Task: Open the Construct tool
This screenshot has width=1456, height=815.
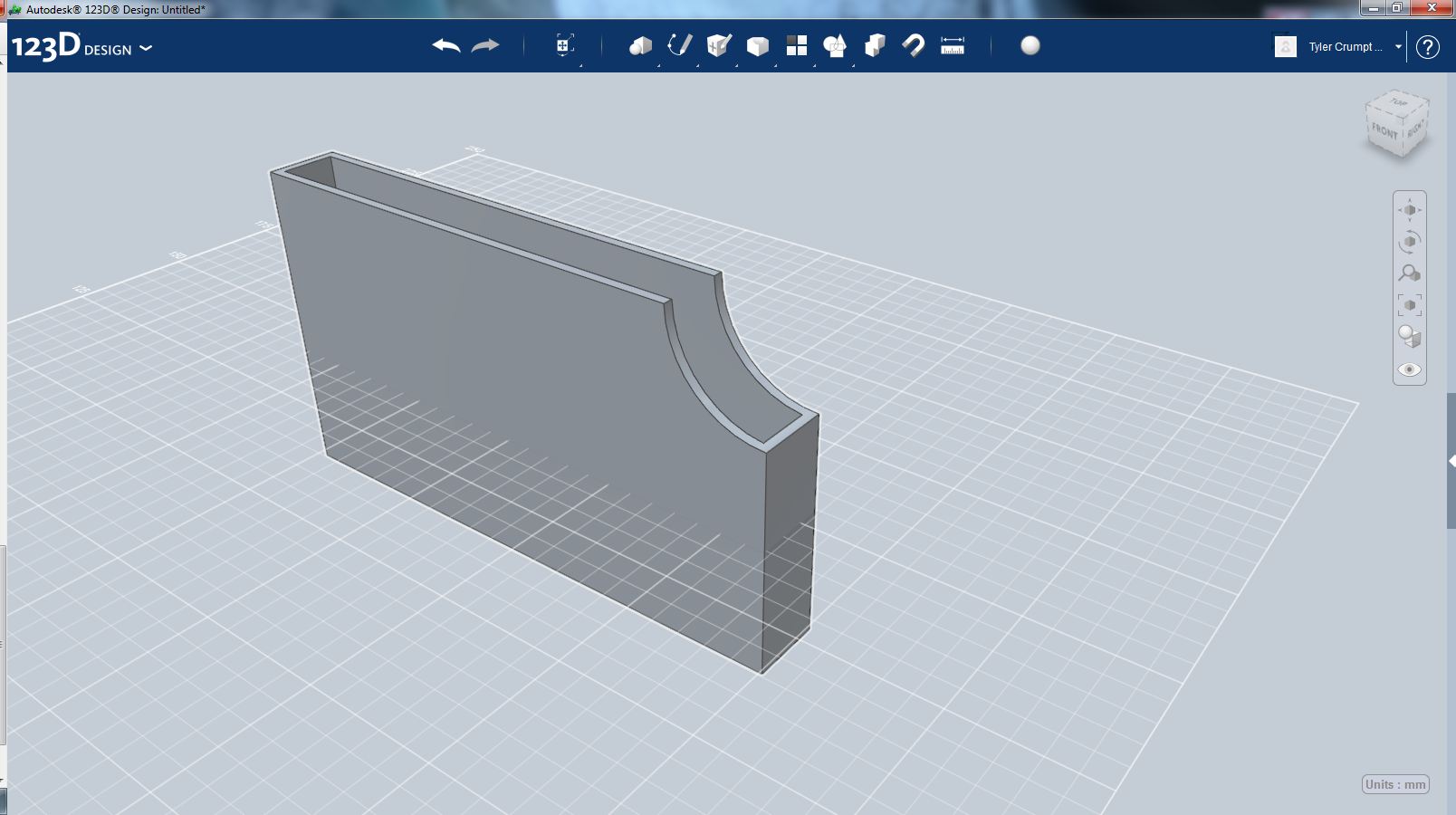Action: point(719,45)
